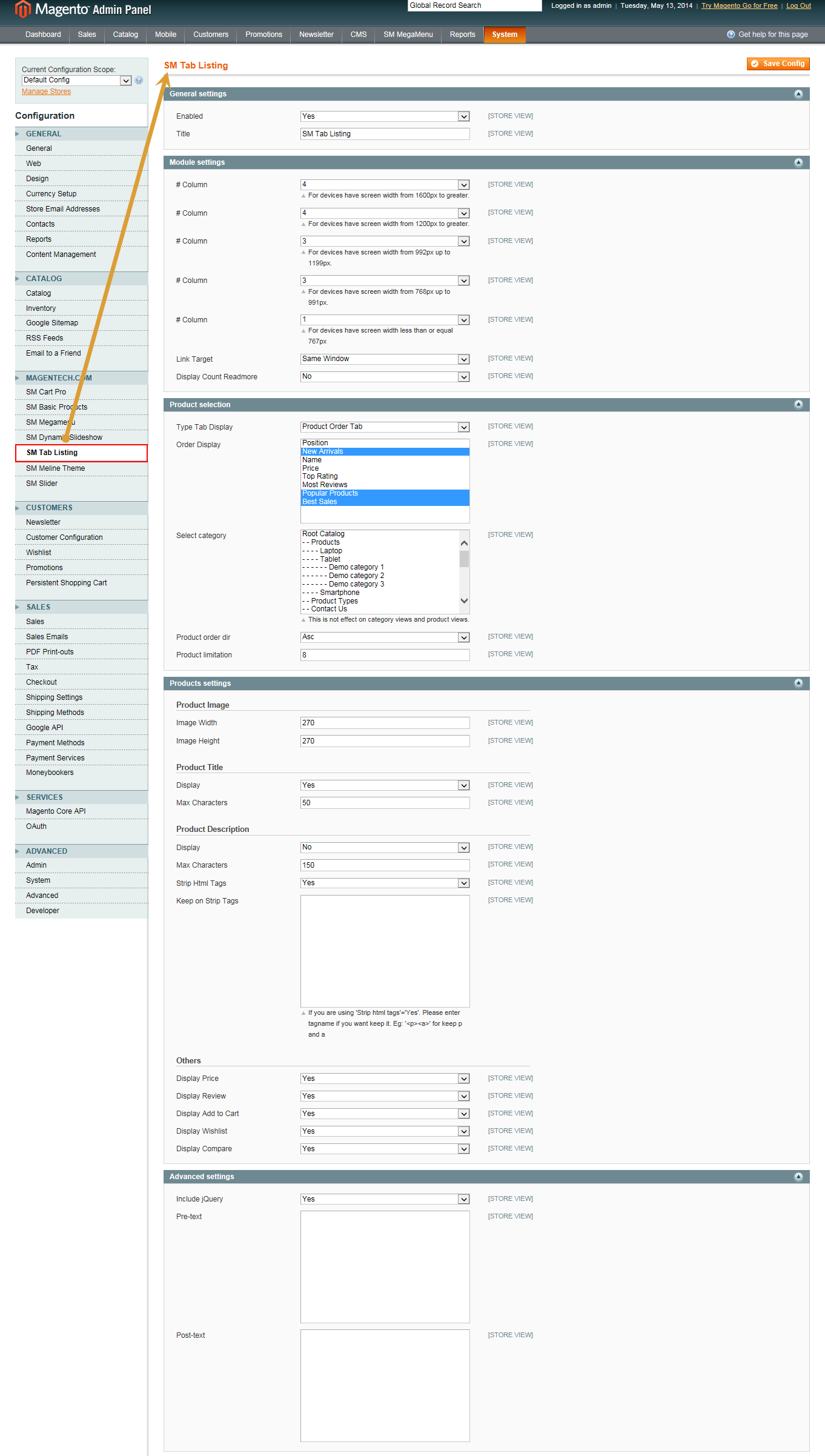Screen dimensions: 825x1456
Task: Select Smartphone in category list
Action: point(380,593)
